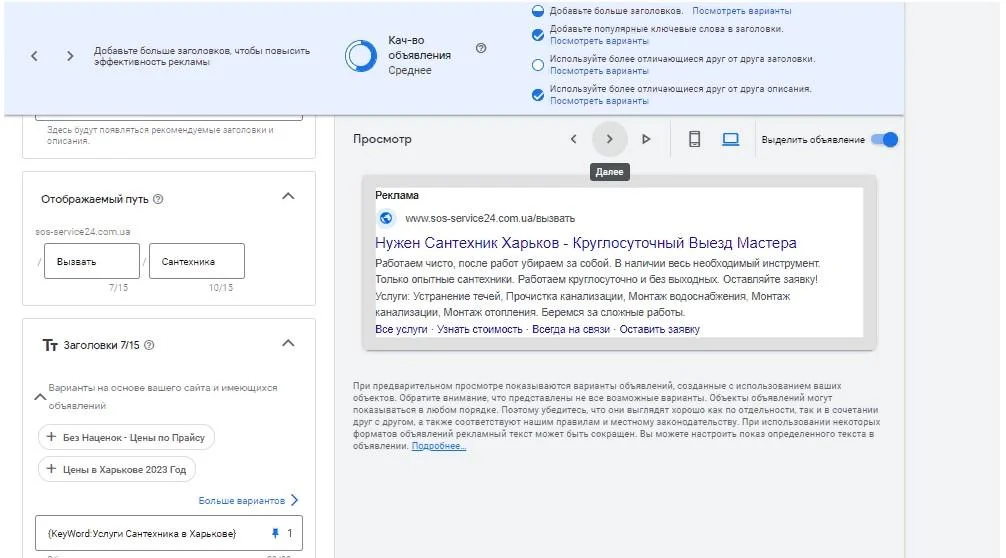Open the Подробнее link below preview
Image resolution: width=1006 pixels, height=558 pixels.
439,446
